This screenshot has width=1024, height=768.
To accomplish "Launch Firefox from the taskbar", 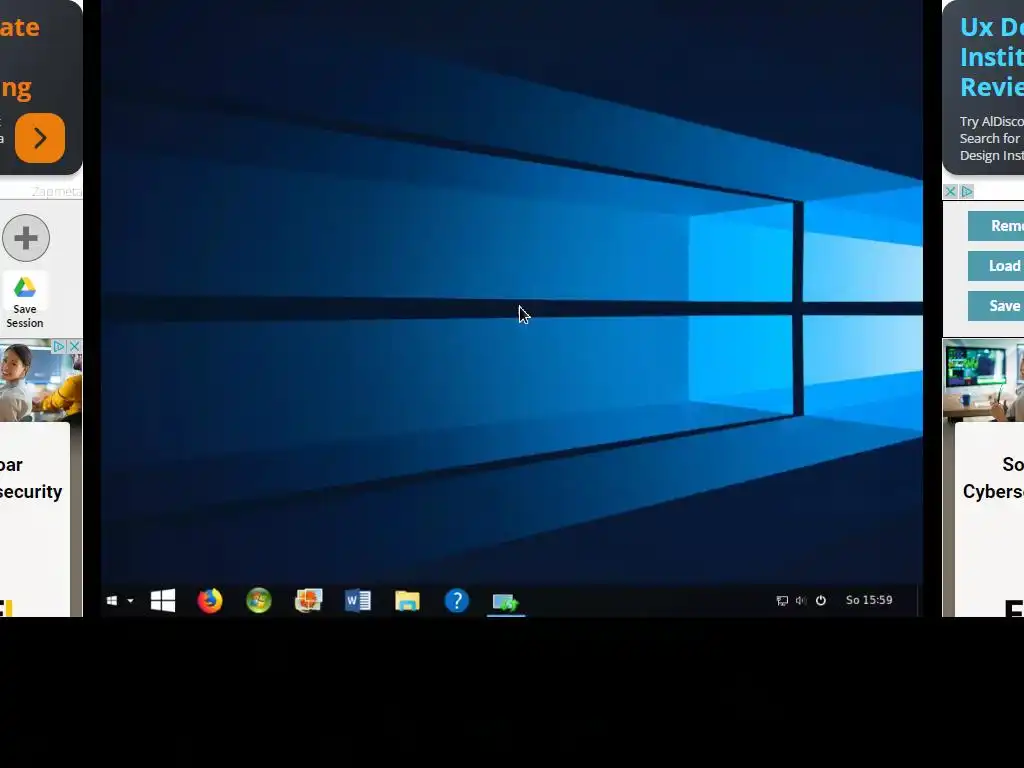I will [210, 600].
